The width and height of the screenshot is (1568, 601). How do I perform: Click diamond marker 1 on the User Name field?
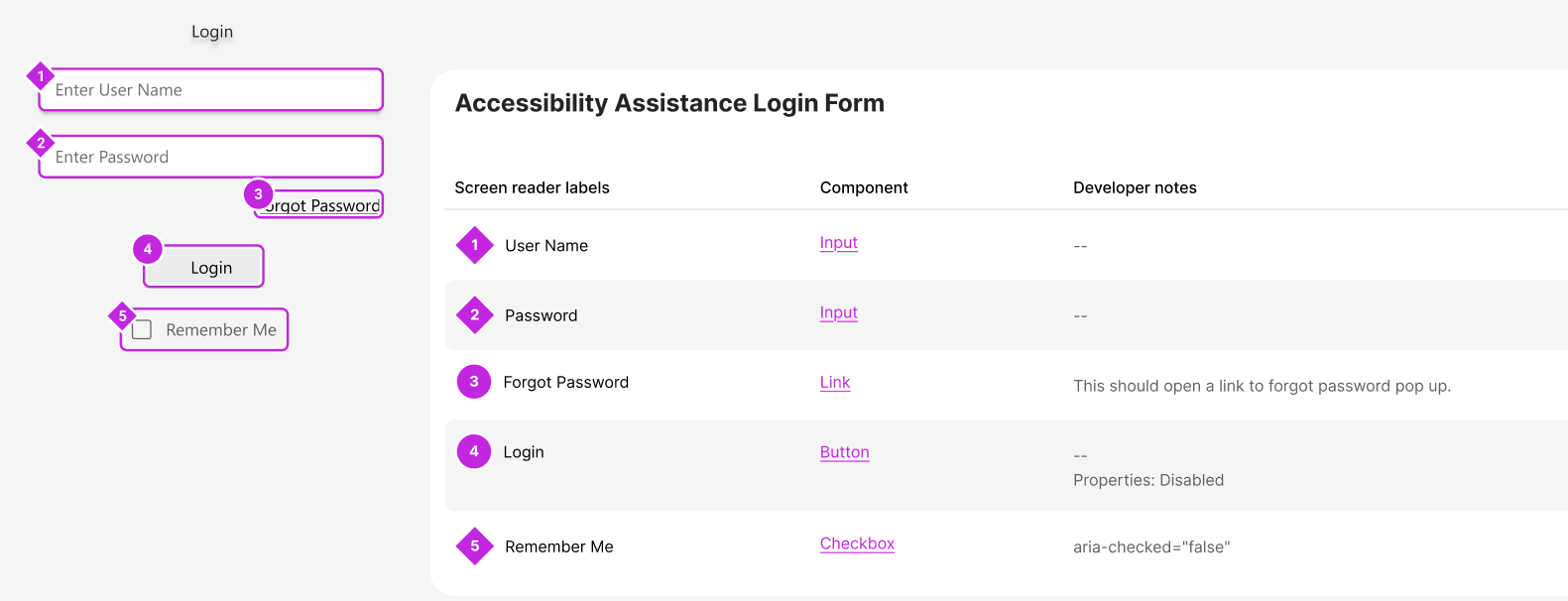tap(41, 75)
